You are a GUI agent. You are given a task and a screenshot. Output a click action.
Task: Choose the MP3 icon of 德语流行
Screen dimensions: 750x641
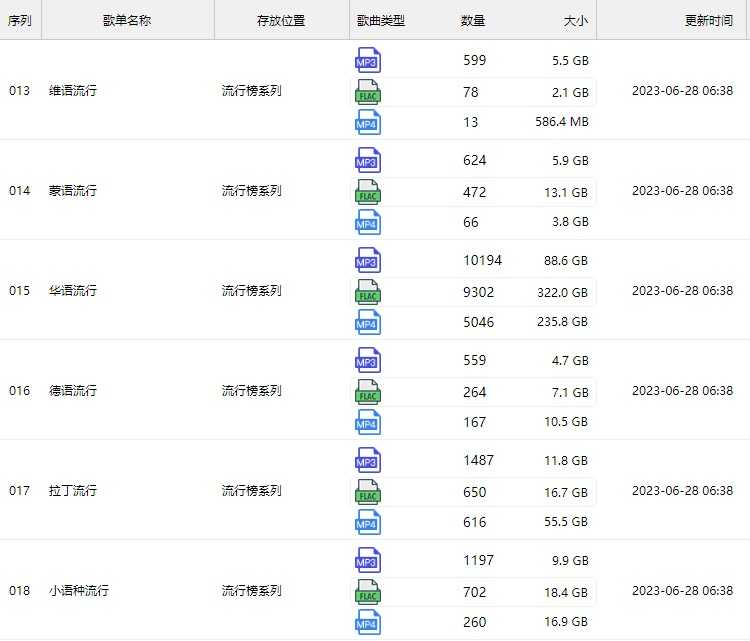(368, 360)
